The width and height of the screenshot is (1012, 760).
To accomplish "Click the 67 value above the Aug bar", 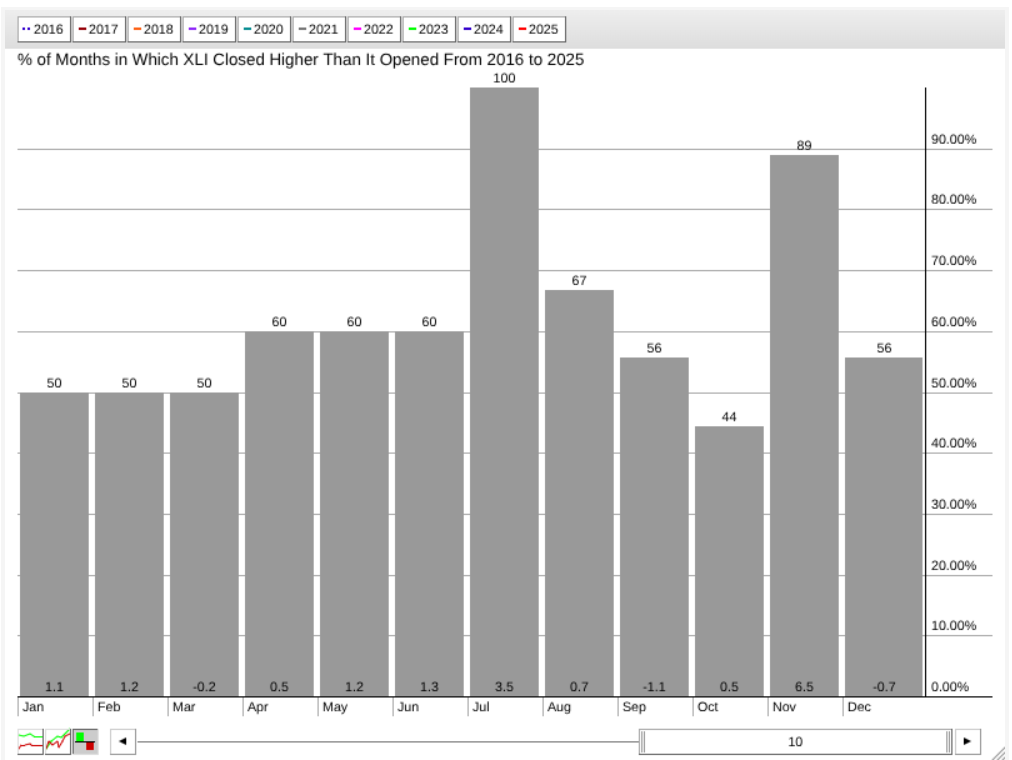I will click(x=579, y=281).
